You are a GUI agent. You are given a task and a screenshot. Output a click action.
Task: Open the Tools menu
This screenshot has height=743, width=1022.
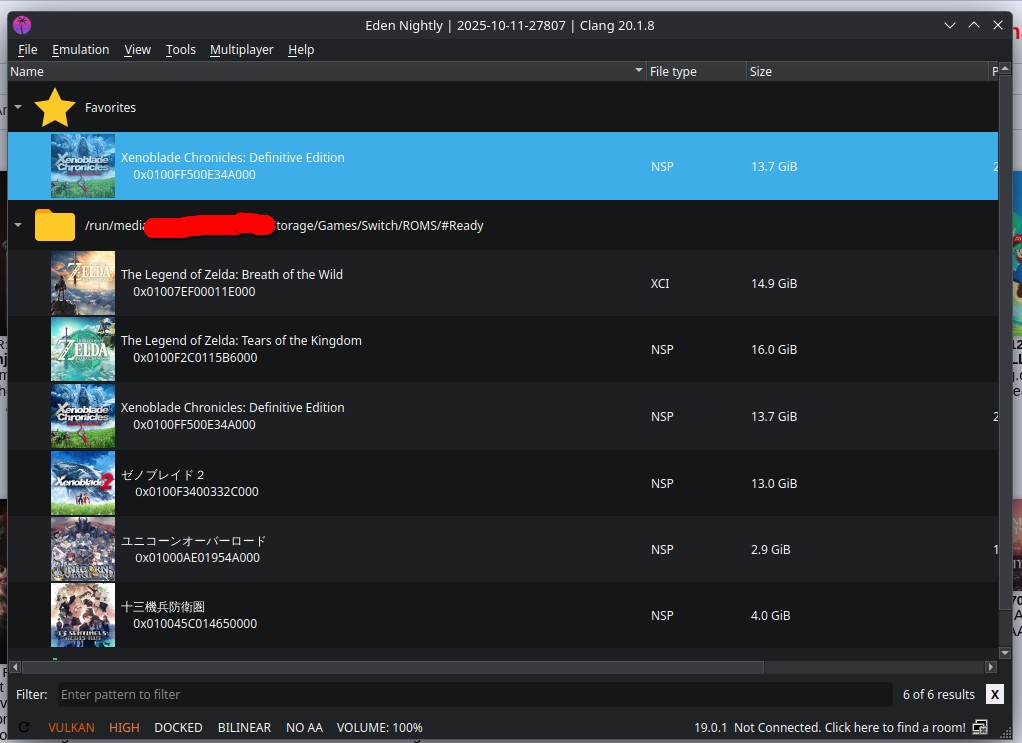coord(181,50)
